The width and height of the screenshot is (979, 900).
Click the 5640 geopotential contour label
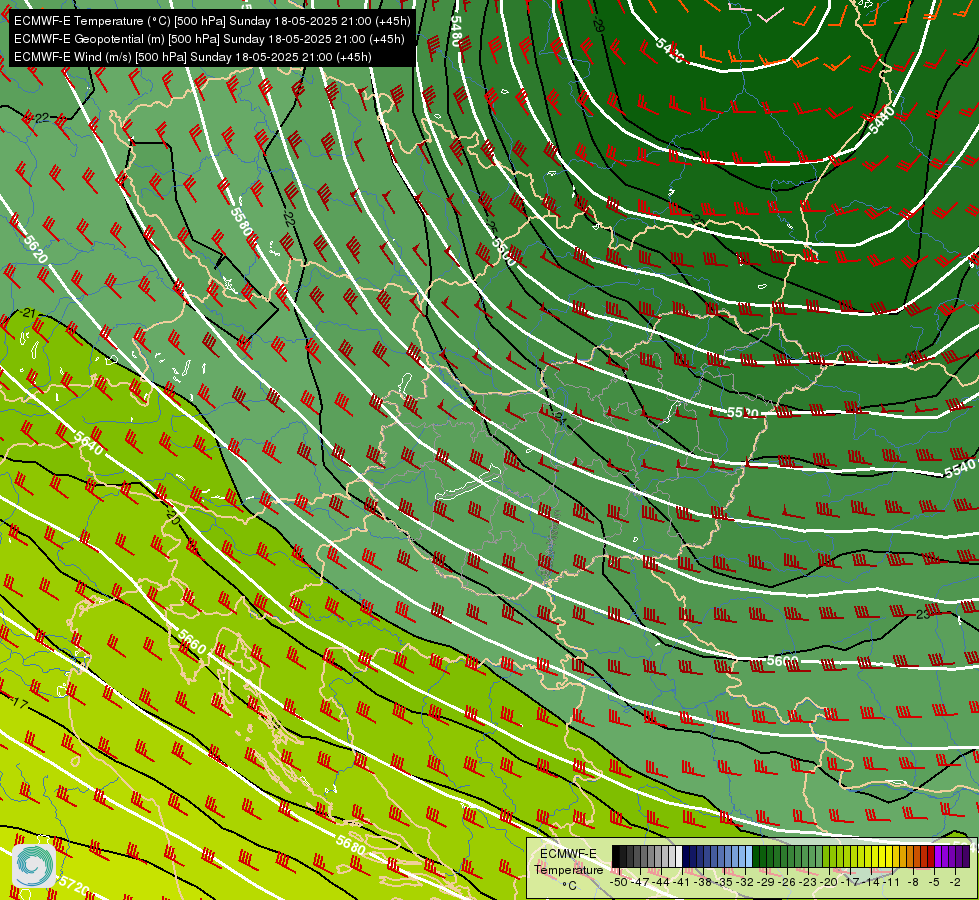89,443
